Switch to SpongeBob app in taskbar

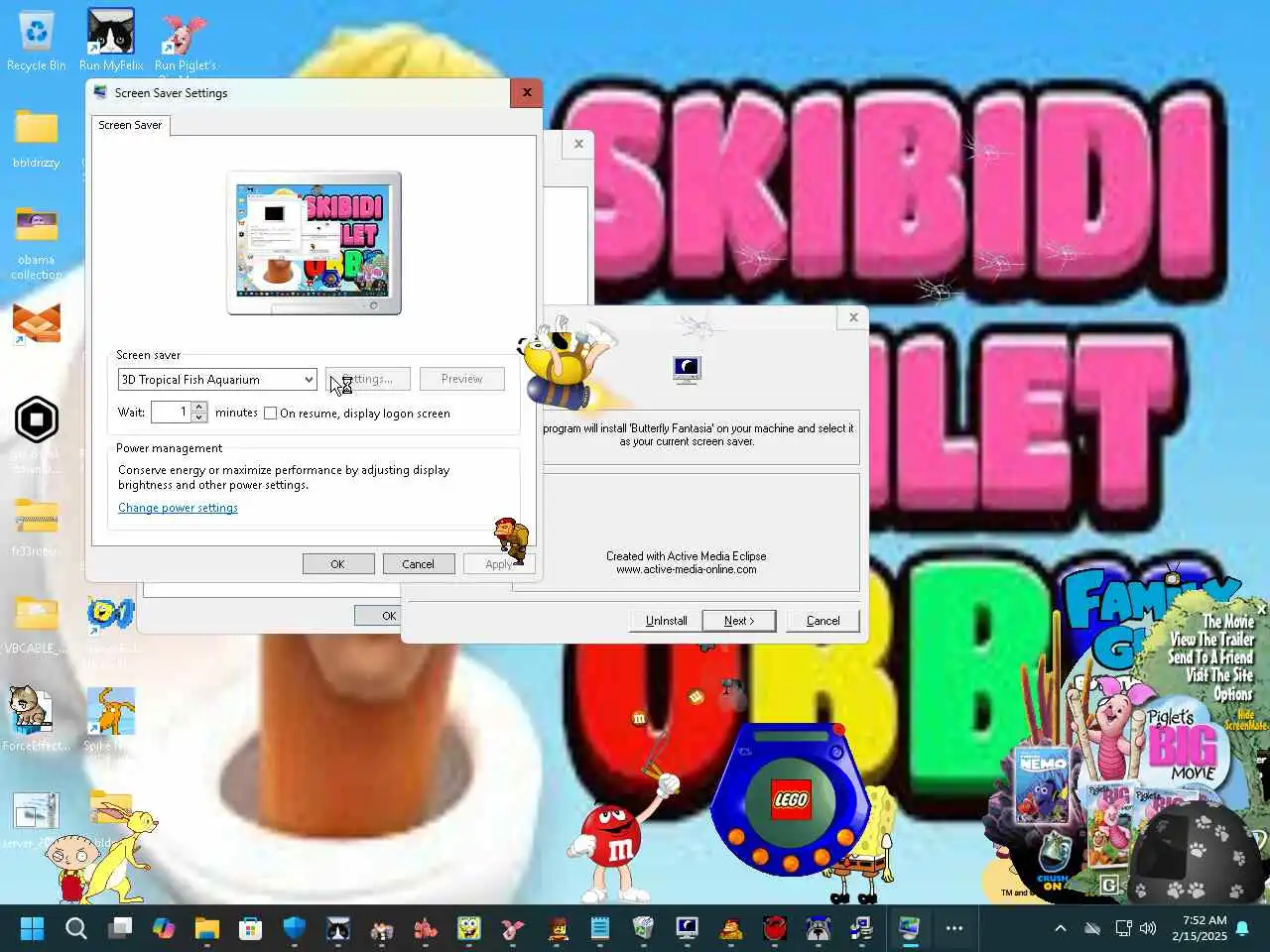pos(469,928)
